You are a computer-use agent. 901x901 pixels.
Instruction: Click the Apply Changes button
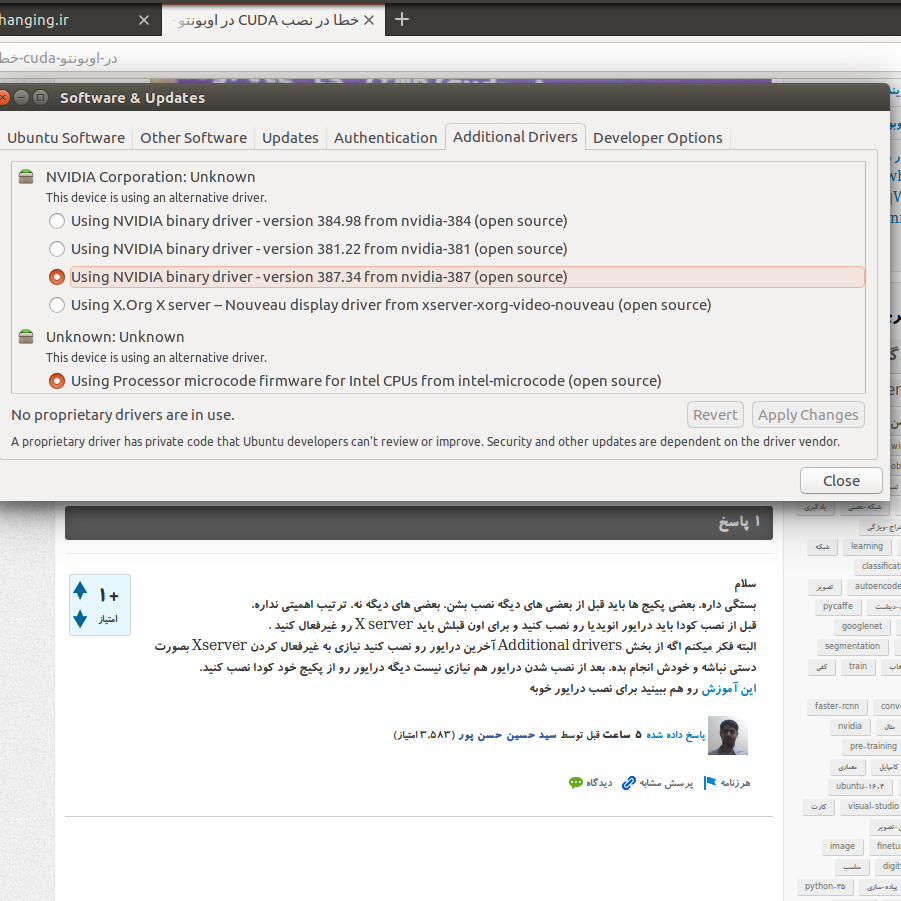point(808,415)
